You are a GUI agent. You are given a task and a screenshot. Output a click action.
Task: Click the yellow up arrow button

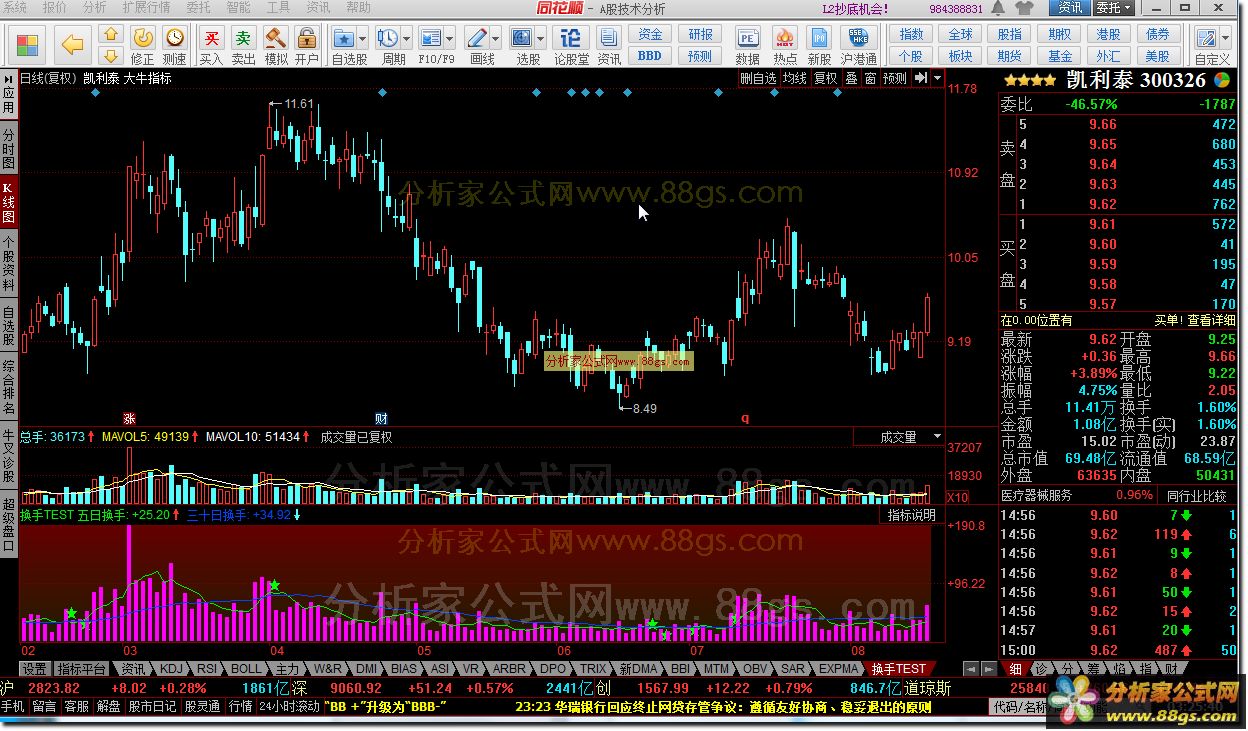pos(111,36)
